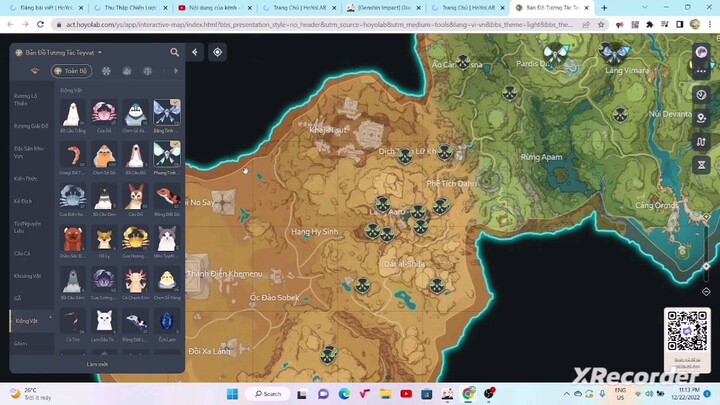The height and width of the screenshot is (405, 720).
Task: Open the Khoáng Vật category
Action: pyautogui.click(x=31, y=276)
